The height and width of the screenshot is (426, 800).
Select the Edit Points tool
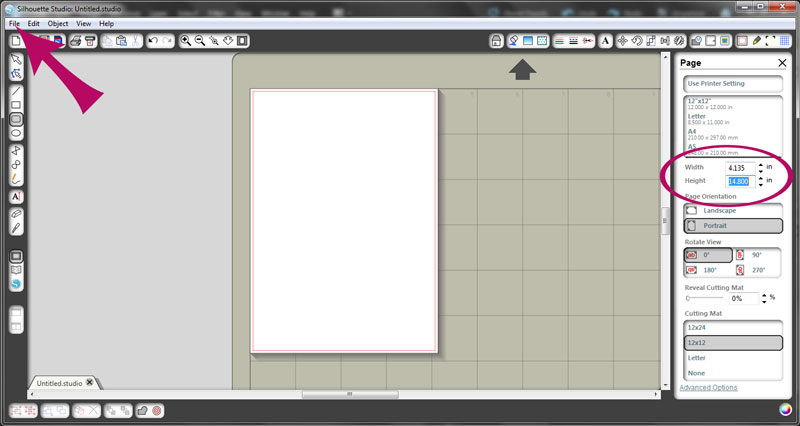click(16, 74)
